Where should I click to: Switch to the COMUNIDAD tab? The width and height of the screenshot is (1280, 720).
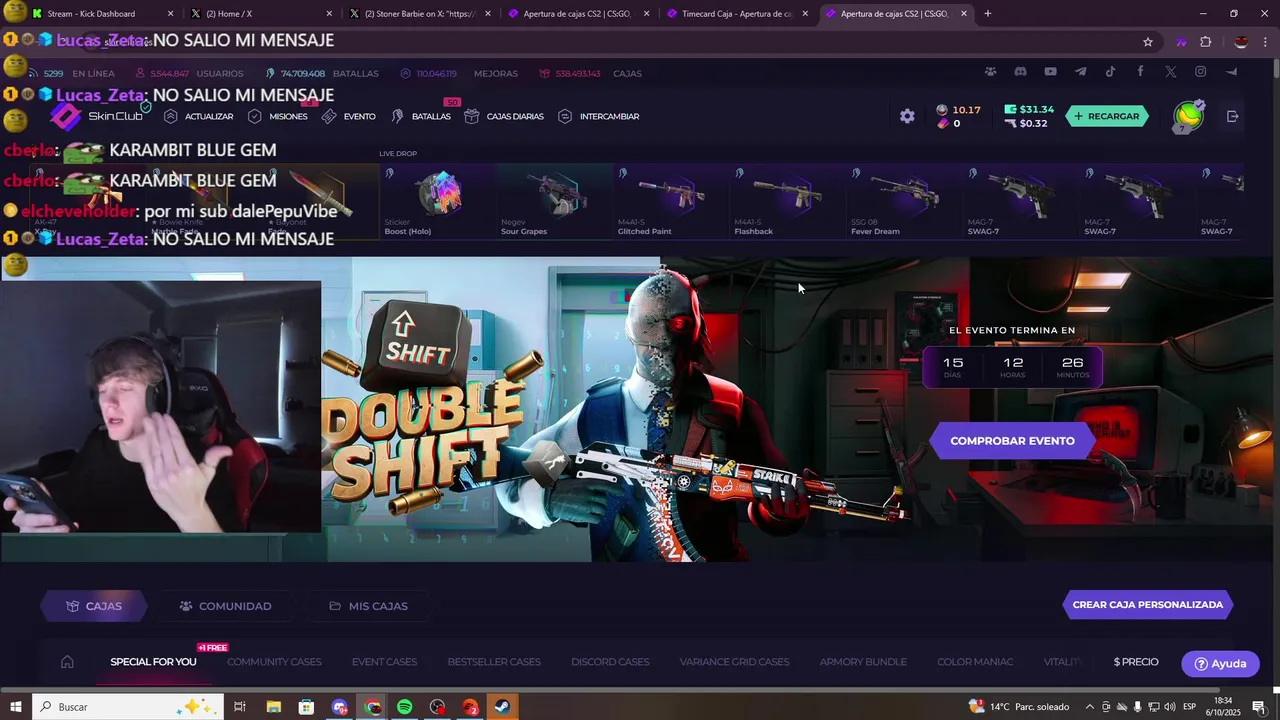point(225,606)
